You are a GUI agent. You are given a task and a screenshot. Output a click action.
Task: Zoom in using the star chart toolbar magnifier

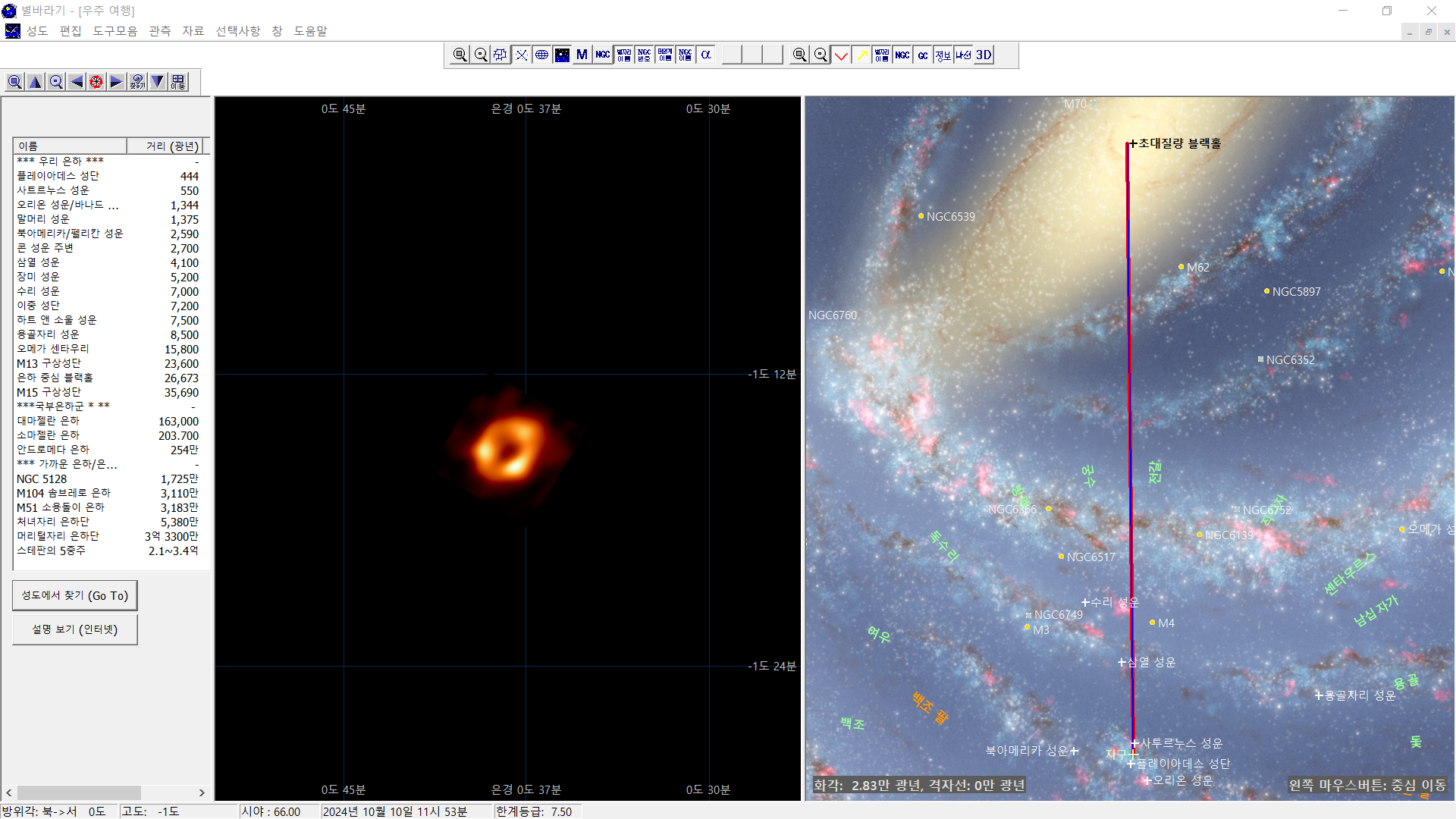pyautogui.click(x=460, y=55)
